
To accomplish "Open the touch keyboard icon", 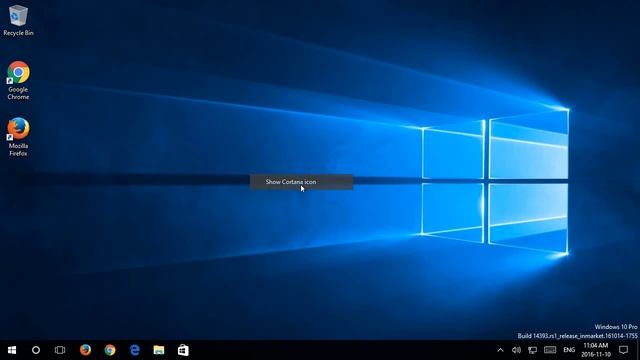I will (550, 350).
